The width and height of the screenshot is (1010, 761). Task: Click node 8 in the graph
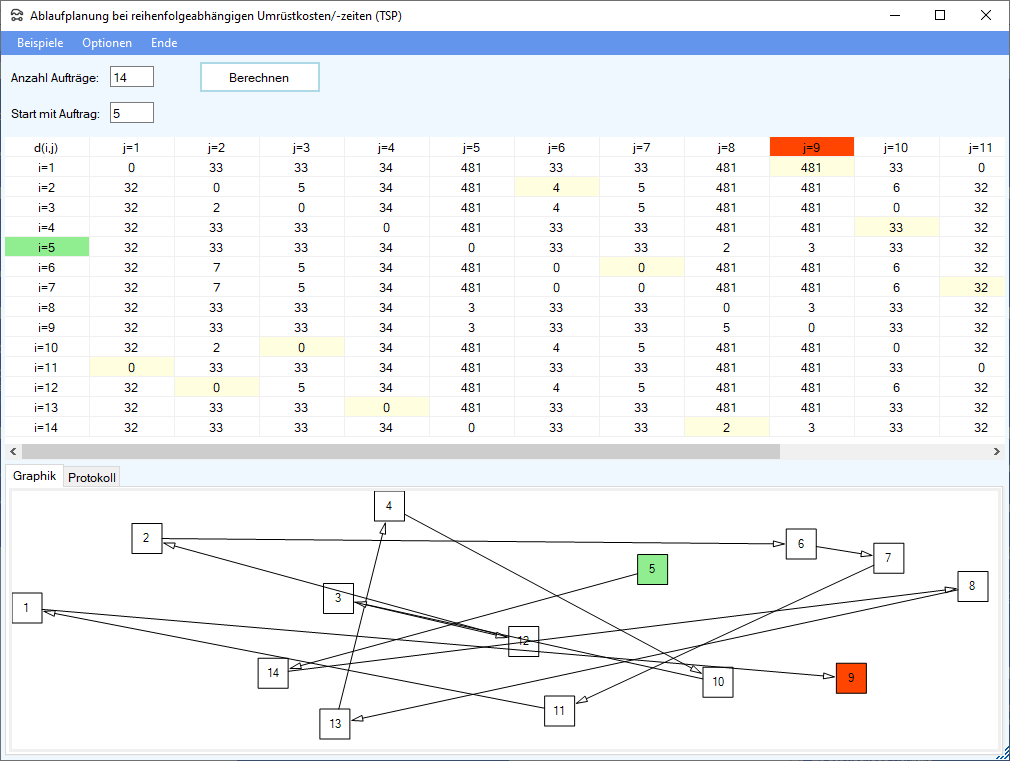pos(972,586)
